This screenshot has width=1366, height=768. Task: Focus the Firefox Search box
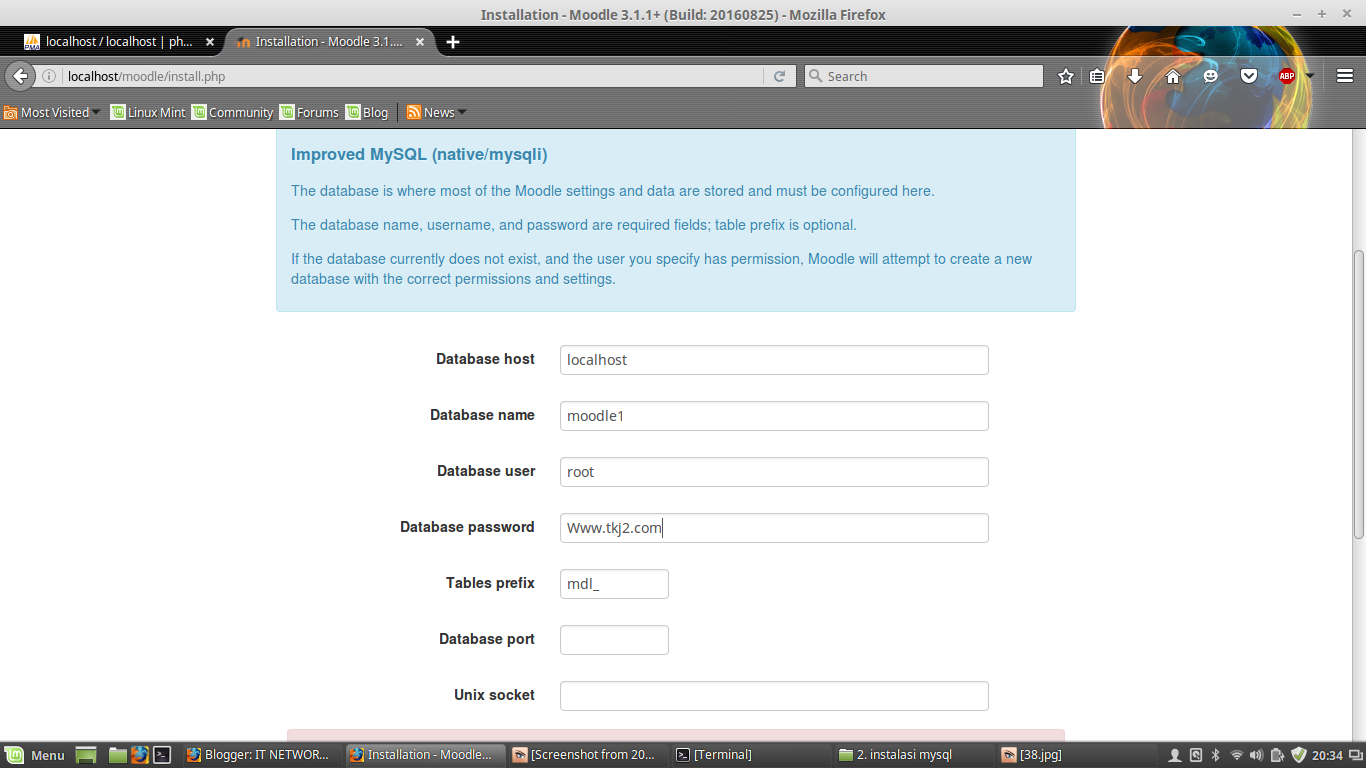tap(924, 76)
